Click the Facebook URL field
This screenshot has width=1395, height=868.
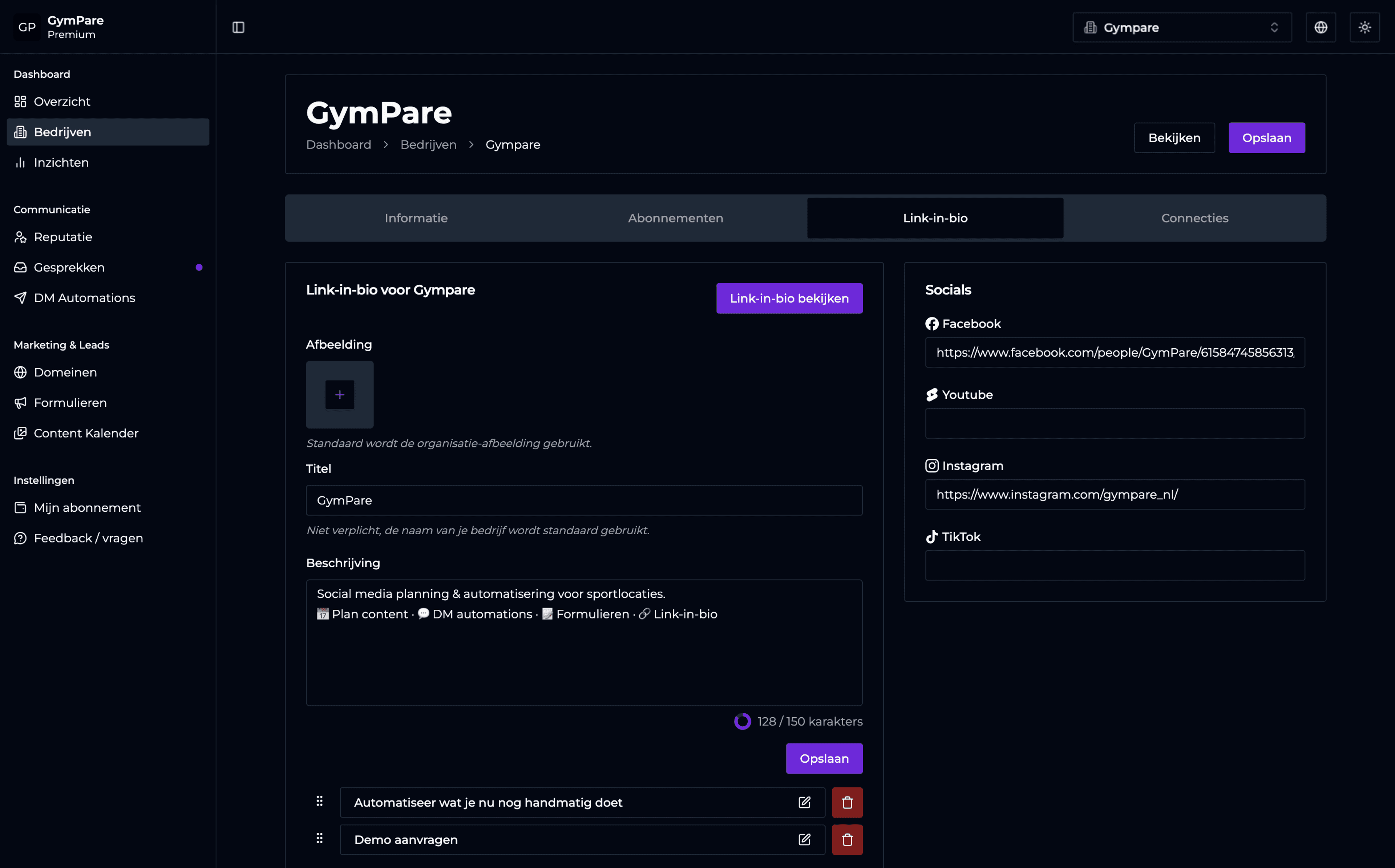[1115, 353]
